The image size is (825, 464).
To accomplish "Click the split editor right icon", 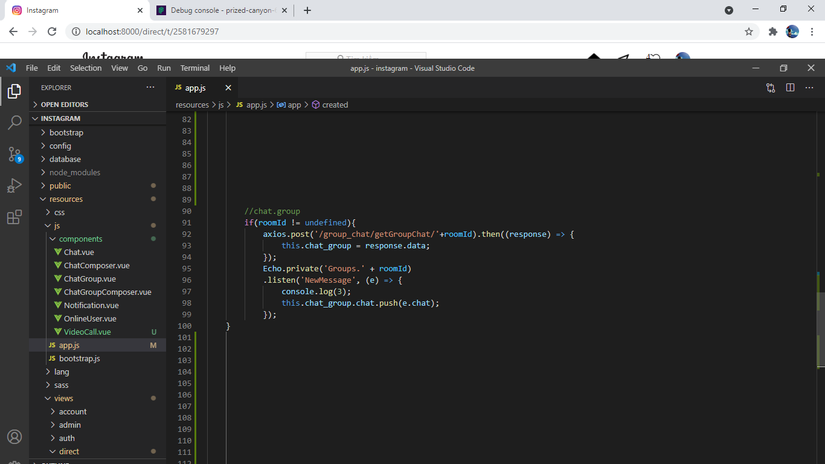I will click(790, 88).
